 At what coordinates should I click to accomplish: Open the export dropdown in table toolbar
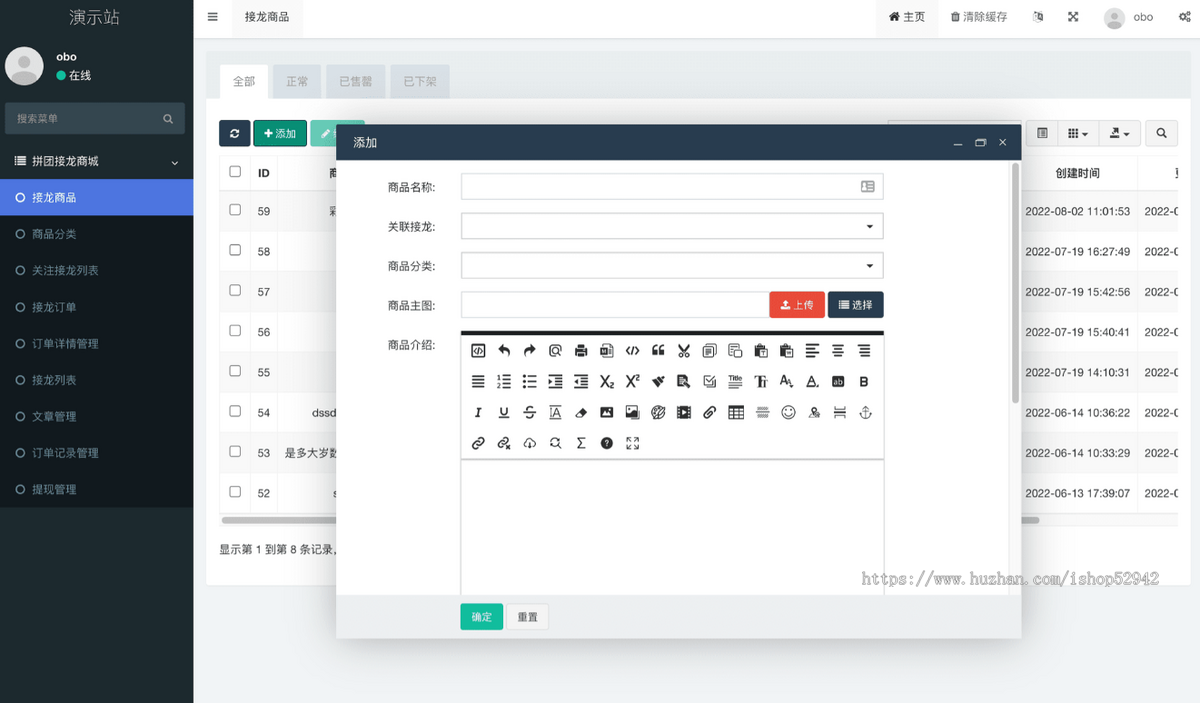click(1119, 133)
